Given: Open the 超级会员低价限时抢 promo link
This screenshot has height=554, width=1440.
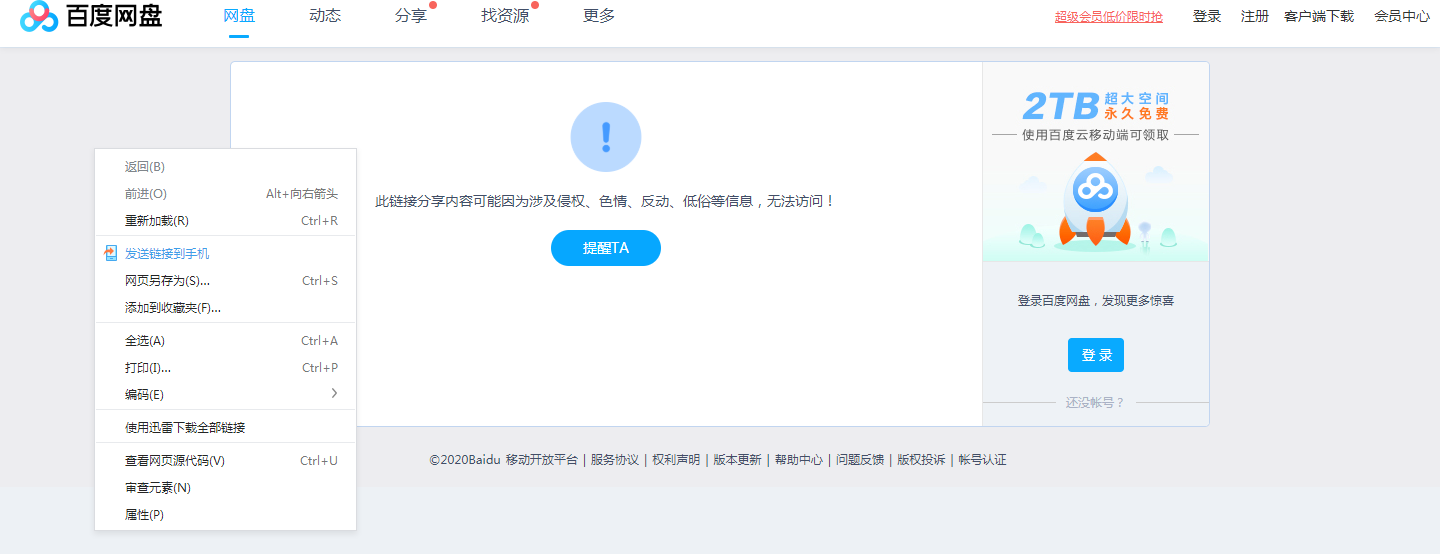Looking at the screenshot, I should tap(1109, 17).
